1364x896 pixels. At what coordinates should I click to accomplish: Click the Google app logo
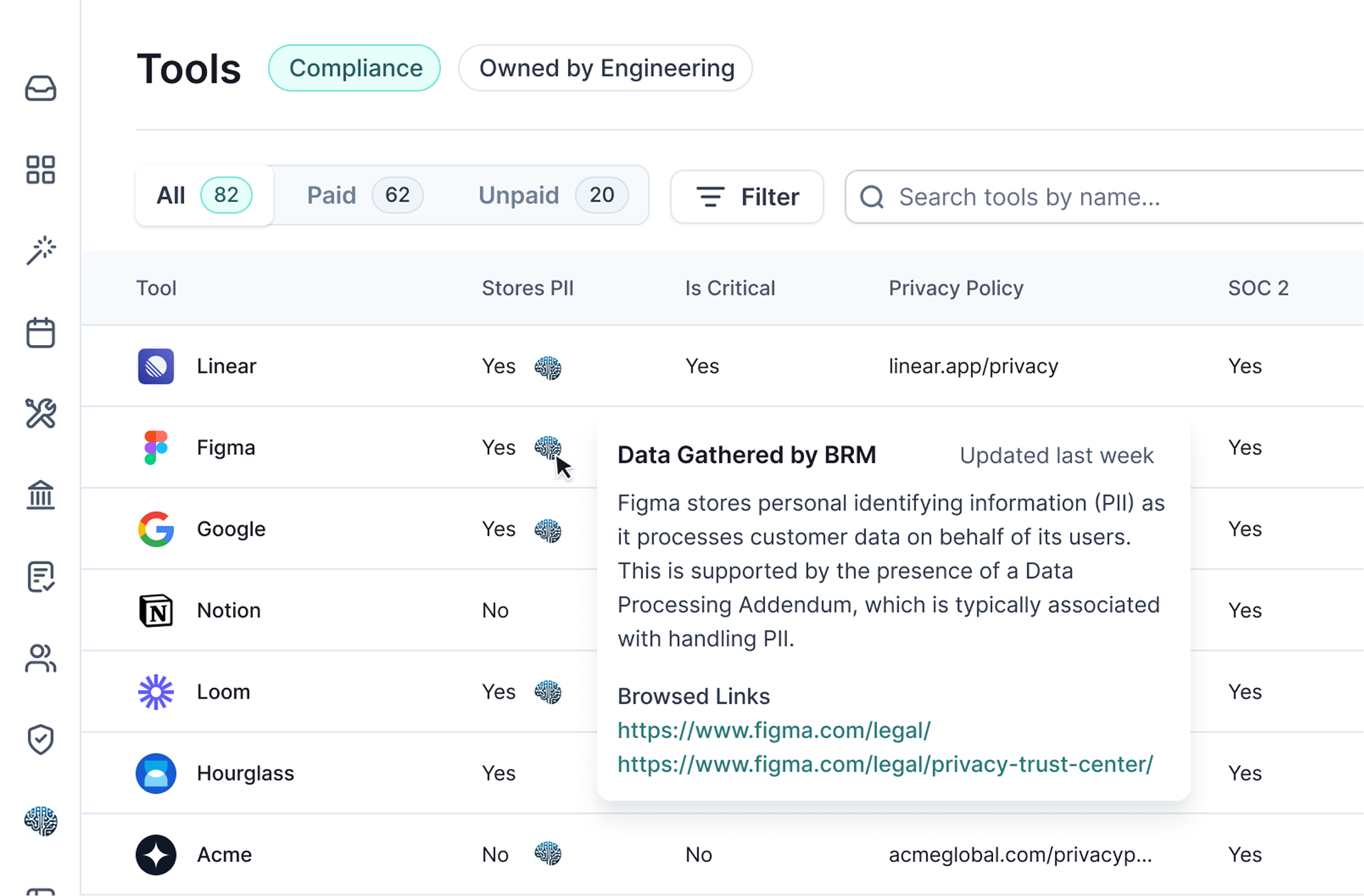[156, 529]
